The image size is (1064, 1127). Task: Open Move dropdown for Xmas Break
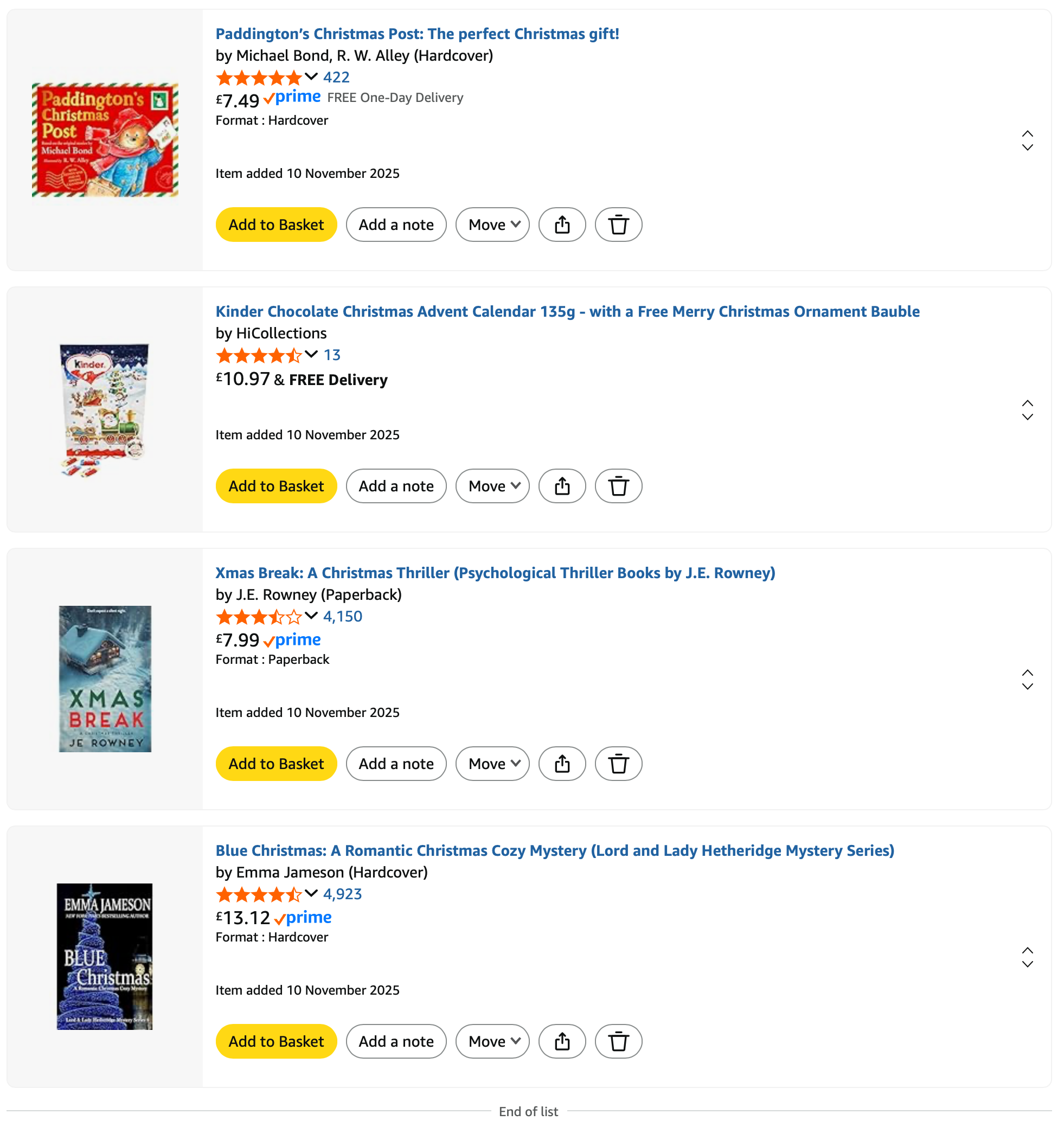coord(492,764)
